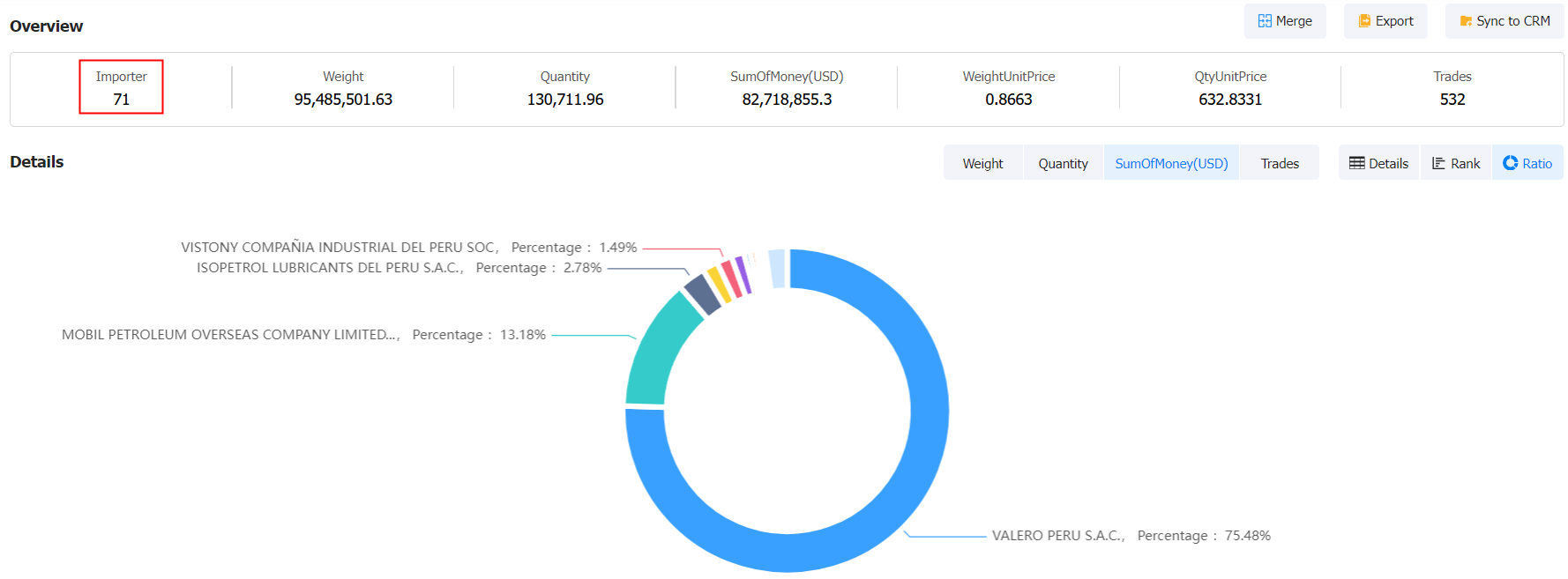Click the QtyUnitPrice label

click(1230, 77)
